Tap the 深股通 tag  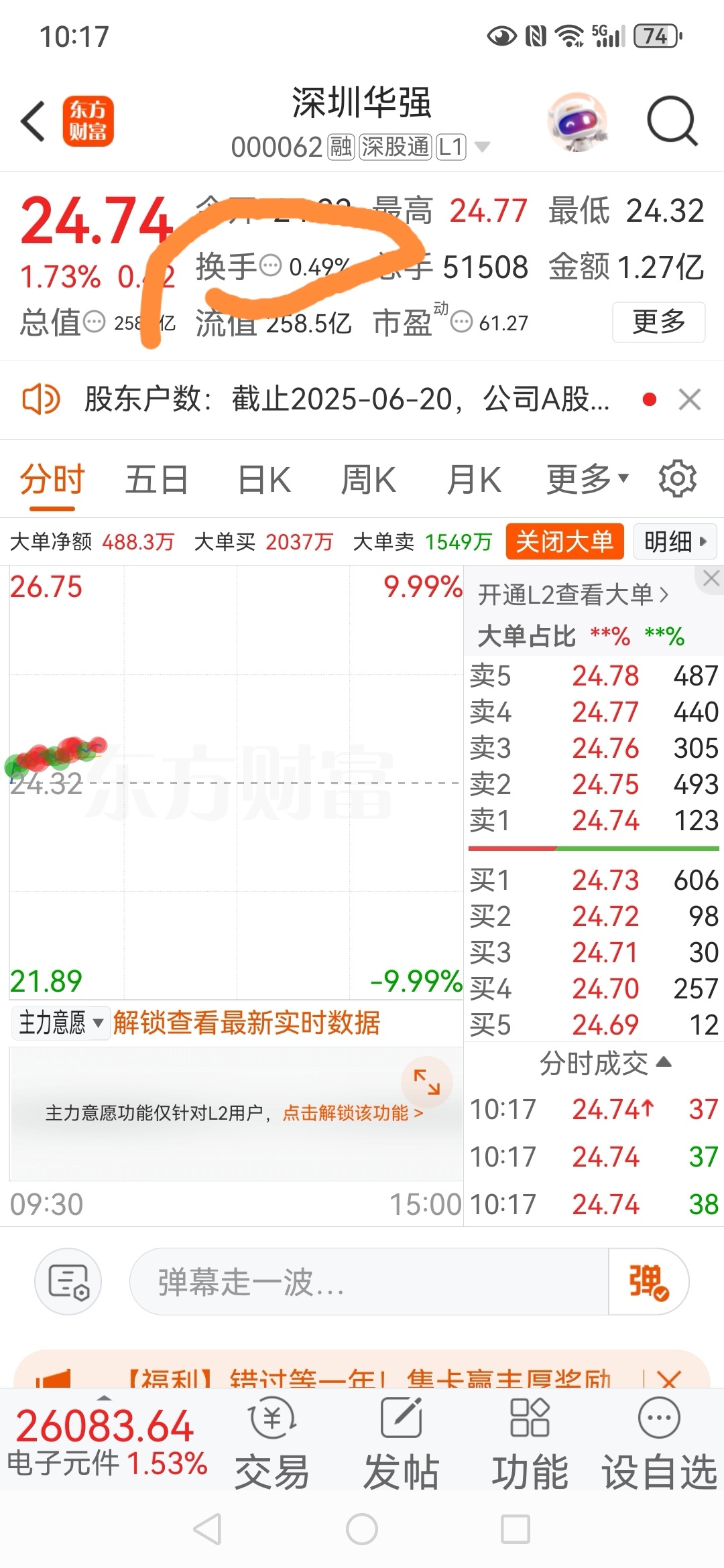coord(395,147)
